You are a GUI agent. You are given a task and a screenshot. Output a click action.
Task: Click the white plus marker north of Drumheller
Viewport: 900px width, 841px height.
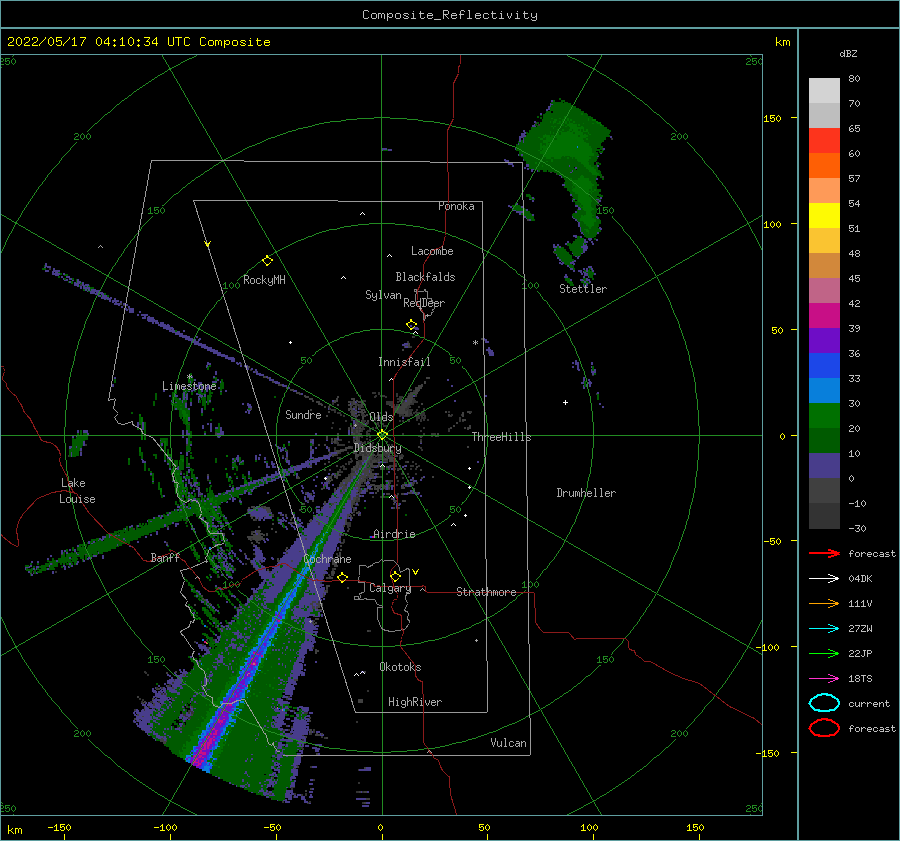pos(565,402)
